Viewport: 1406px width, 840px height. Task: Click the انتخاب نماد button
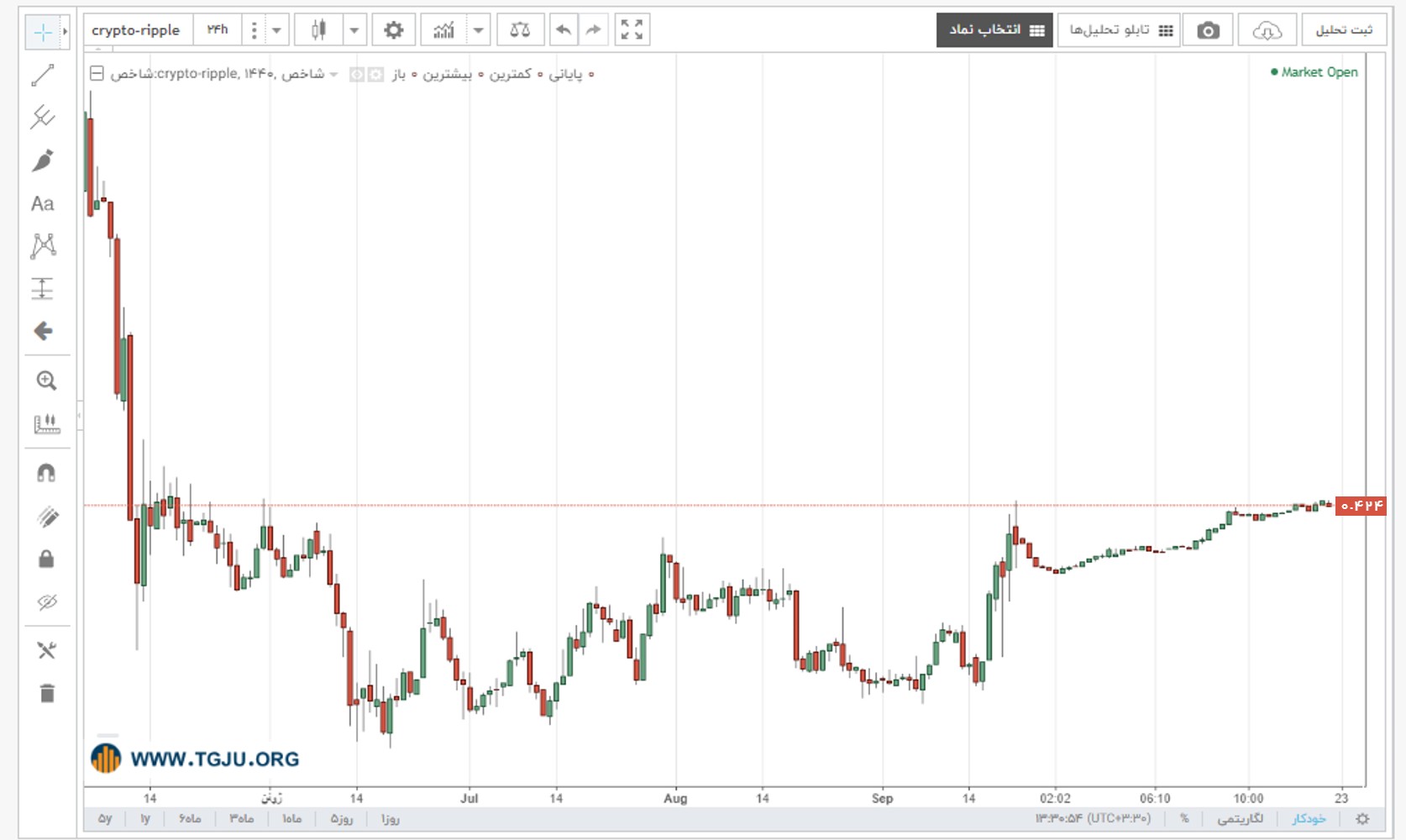pyautogui.click(x=995, y=30)
